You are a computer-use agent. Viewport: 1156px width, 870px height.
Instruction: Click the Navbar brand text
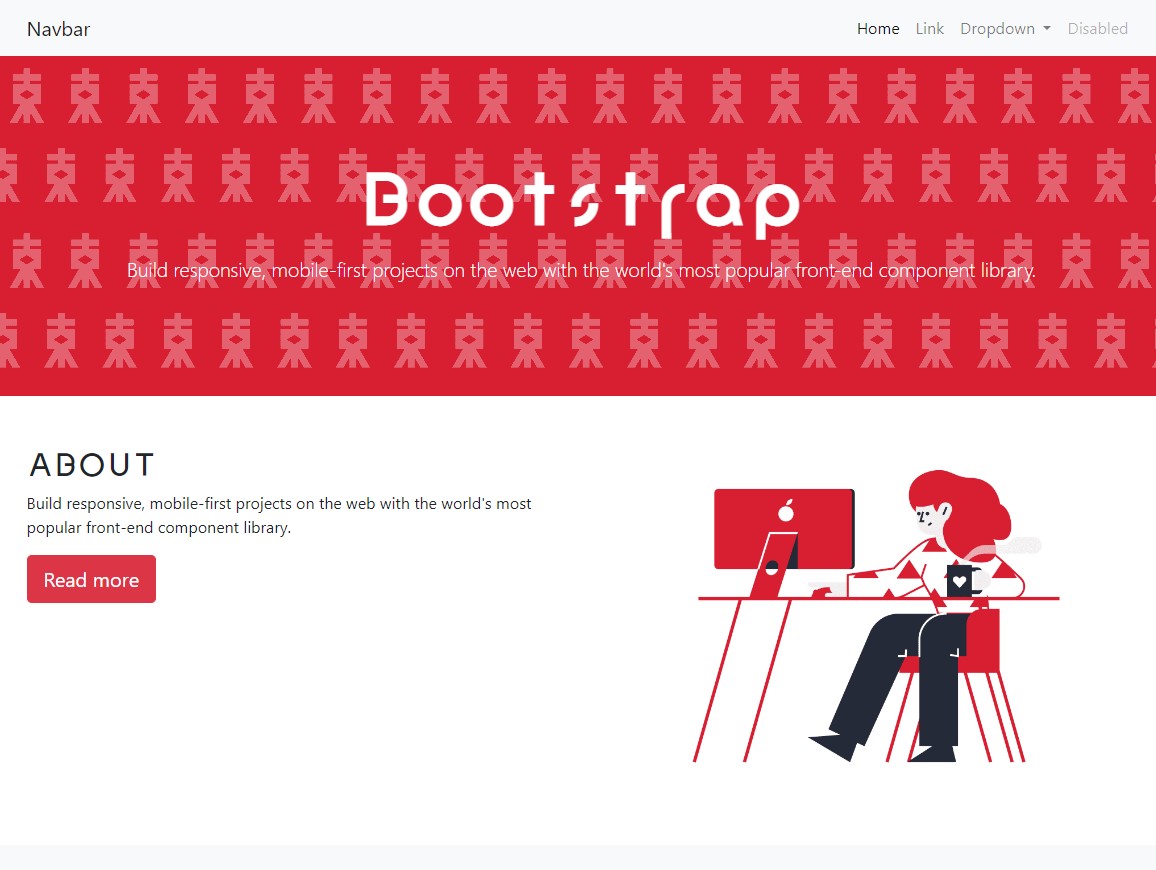58,29
